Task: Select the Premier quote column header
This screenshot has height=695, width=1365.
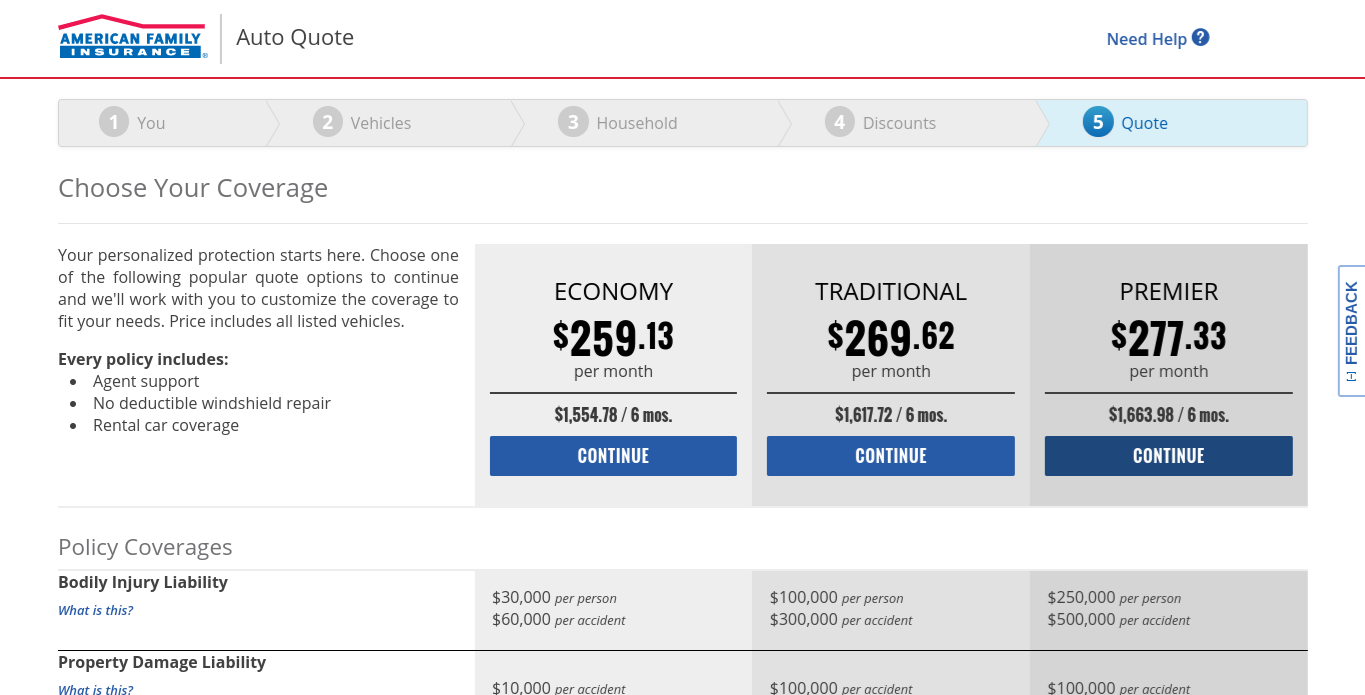Action: [1168, 291]
